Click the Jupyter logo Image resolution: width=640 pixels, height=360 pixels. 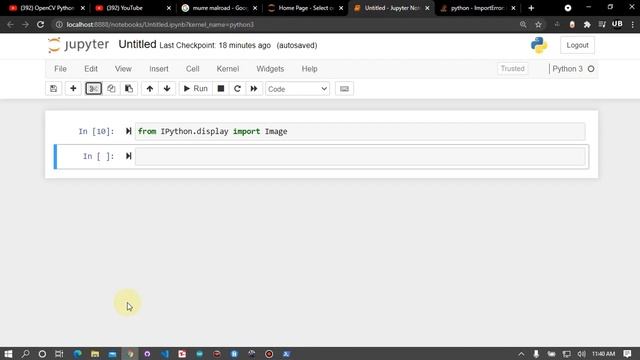pos(78,44)
